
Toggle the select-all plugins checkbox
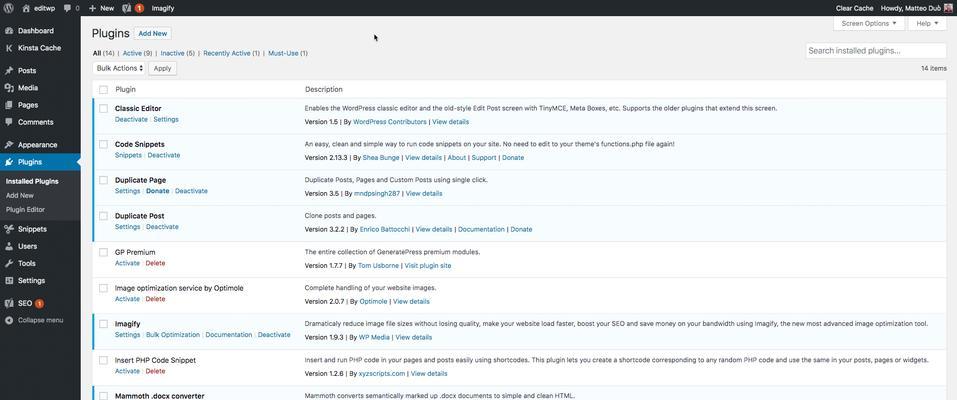click(x=103, y=90)
